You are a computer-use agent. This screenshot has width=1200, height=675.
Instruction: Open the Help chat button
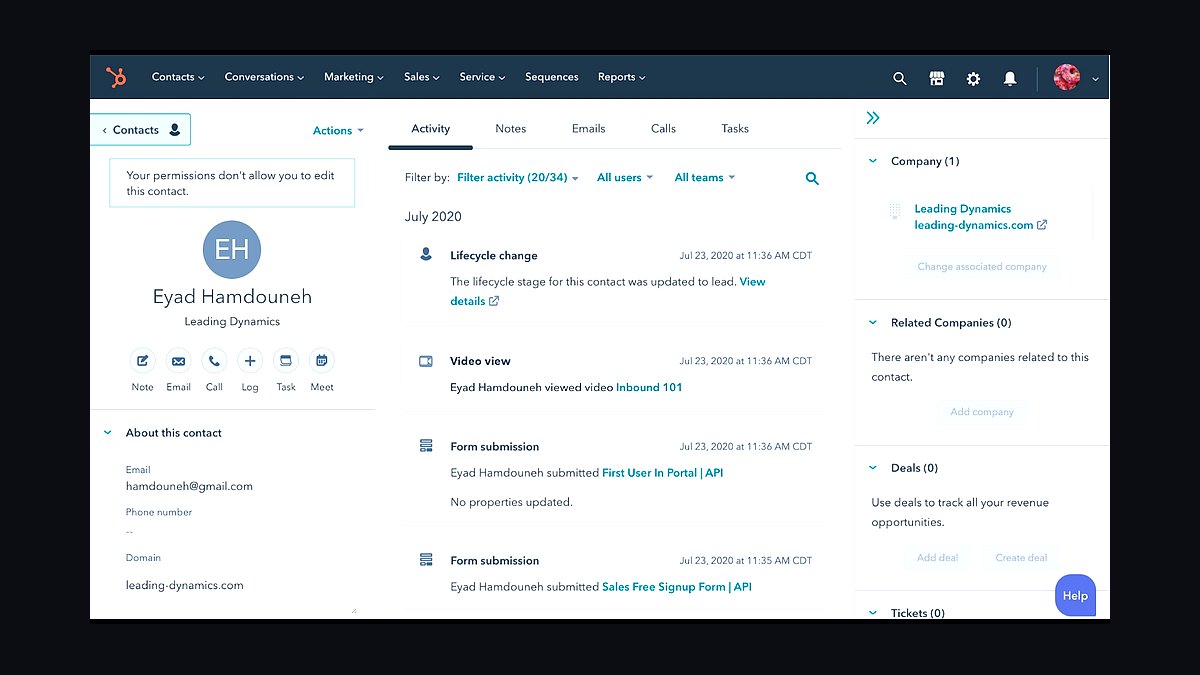(1076, 595)
